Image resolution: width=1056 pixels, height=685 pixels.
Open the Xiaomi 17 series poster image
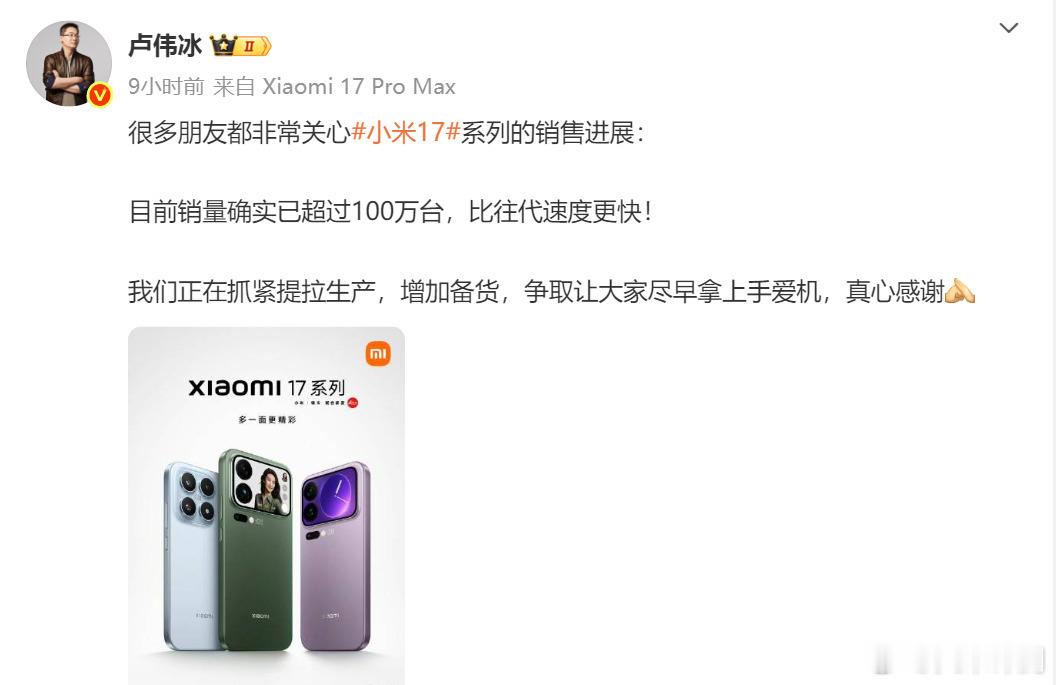click(266, 506)
